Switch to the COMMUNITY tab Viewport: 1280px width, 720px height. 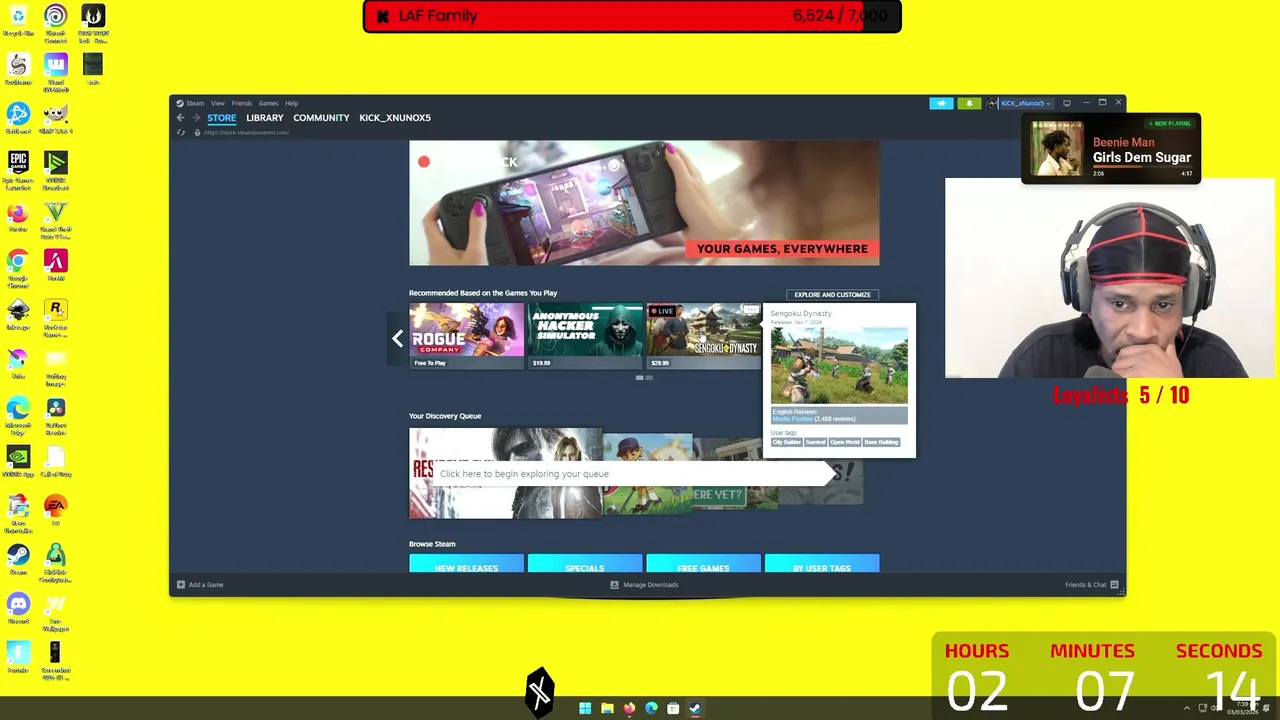321,118
